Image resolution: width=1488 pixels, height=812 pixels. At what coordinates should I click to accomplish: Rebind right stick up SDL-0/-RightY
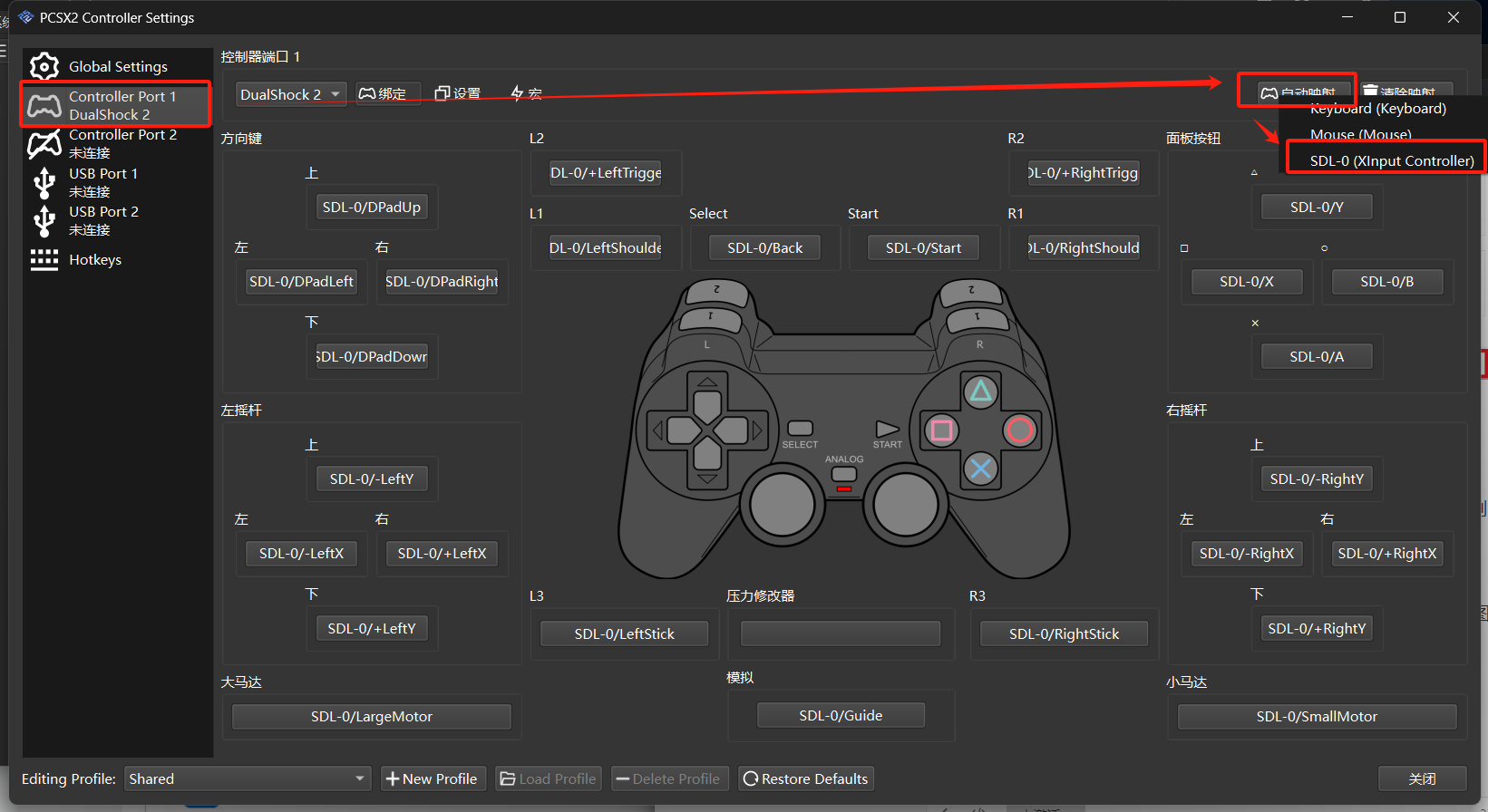pyautogui.click(x=1317, y=478)
